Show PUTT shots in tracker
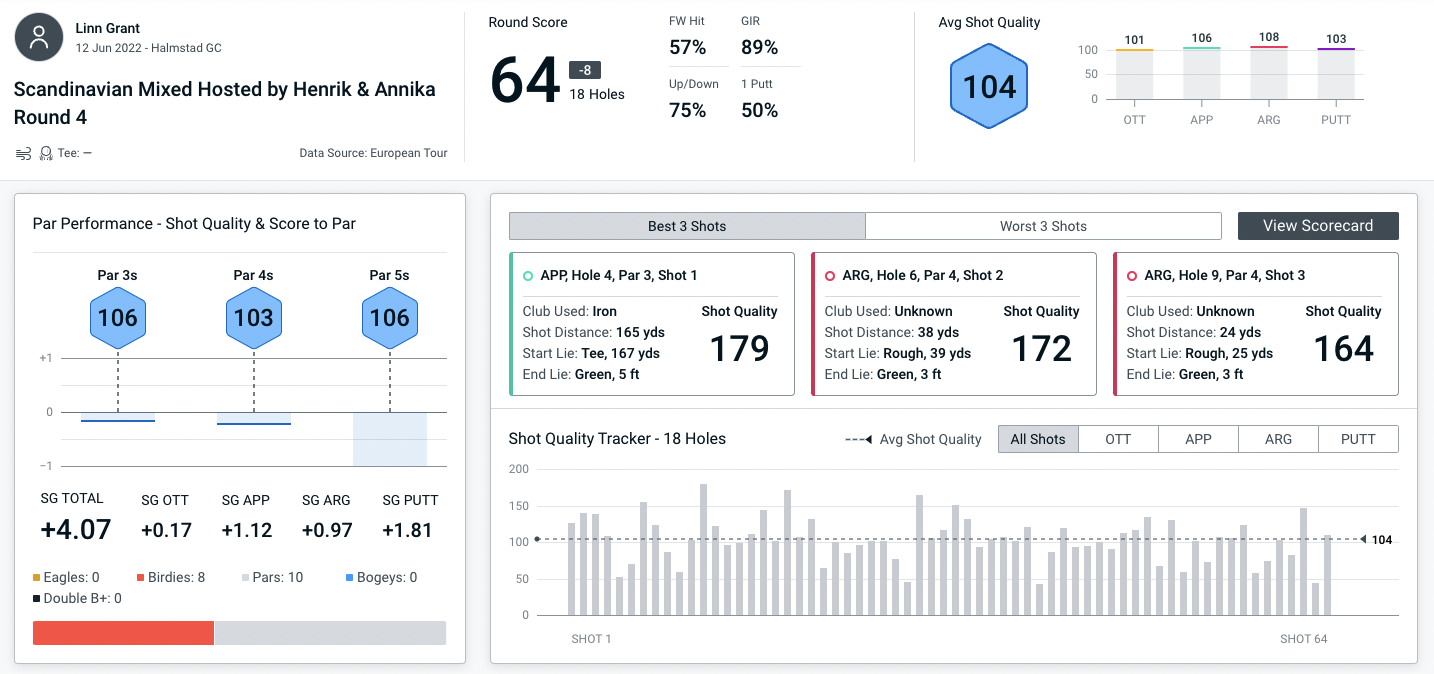This screenshot has height=674, width=1434. click(x=1358, y=439)
